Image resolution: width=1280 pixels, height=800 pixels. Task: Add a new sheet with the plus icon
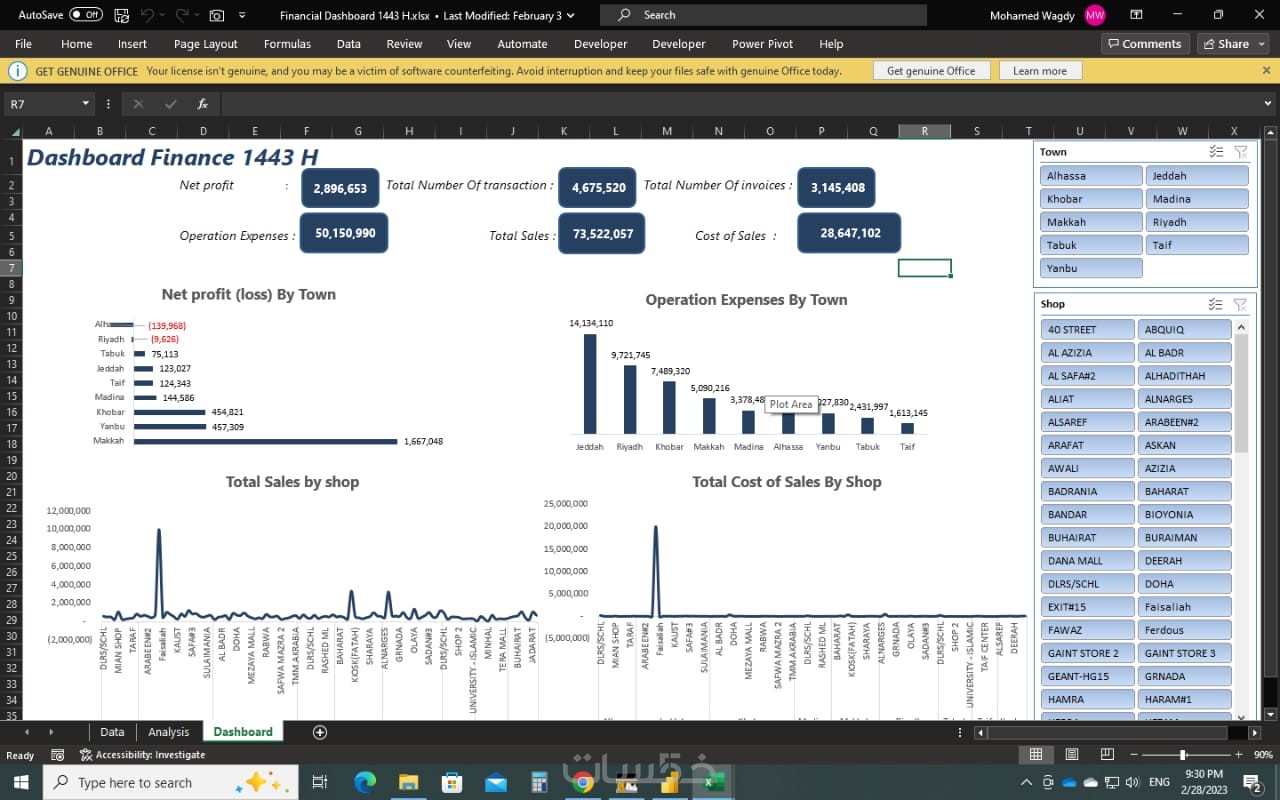click(x=320, y=732)
